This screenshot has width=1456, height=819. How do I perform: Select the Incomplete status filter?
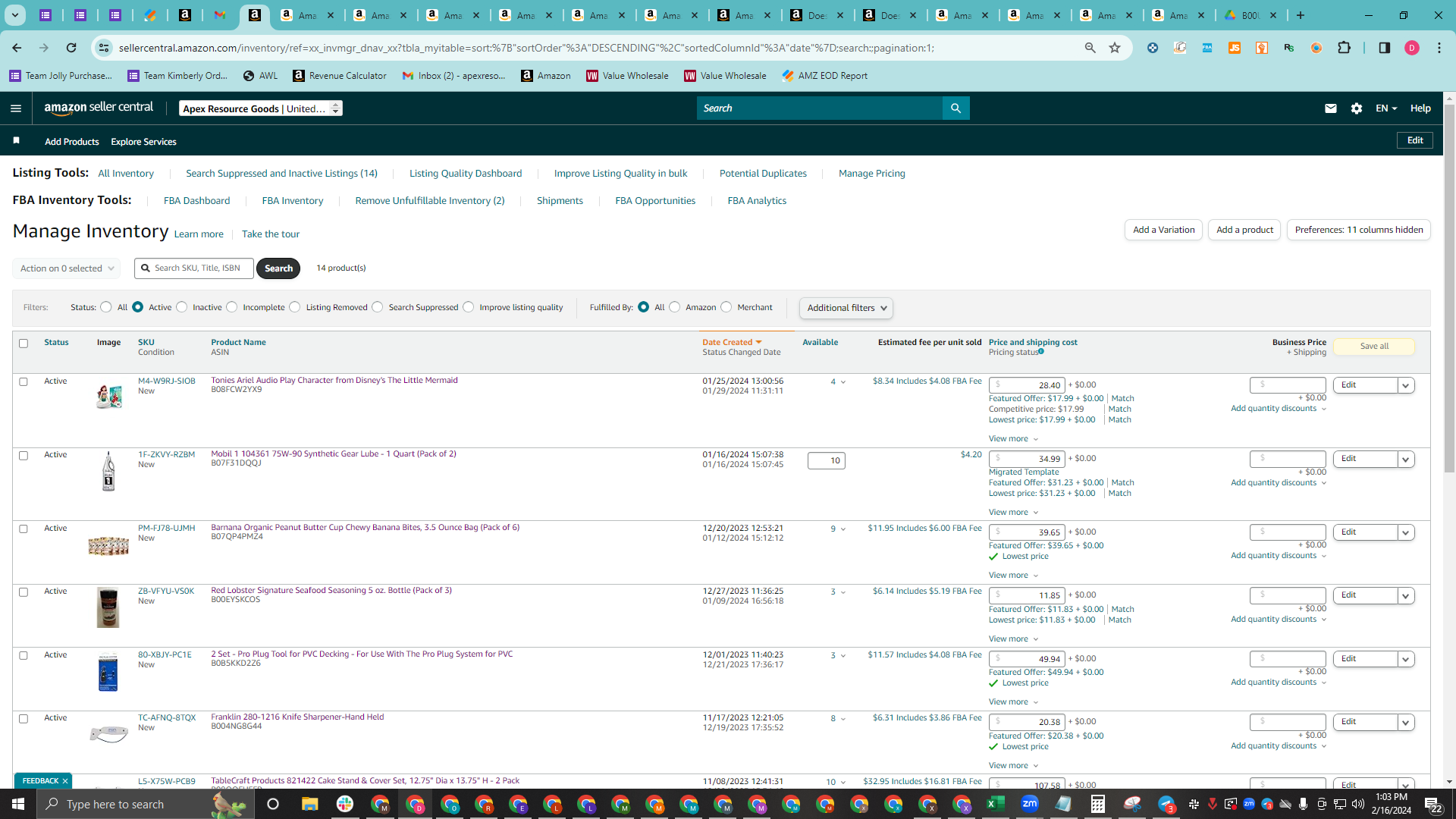(x=232, y=307)
